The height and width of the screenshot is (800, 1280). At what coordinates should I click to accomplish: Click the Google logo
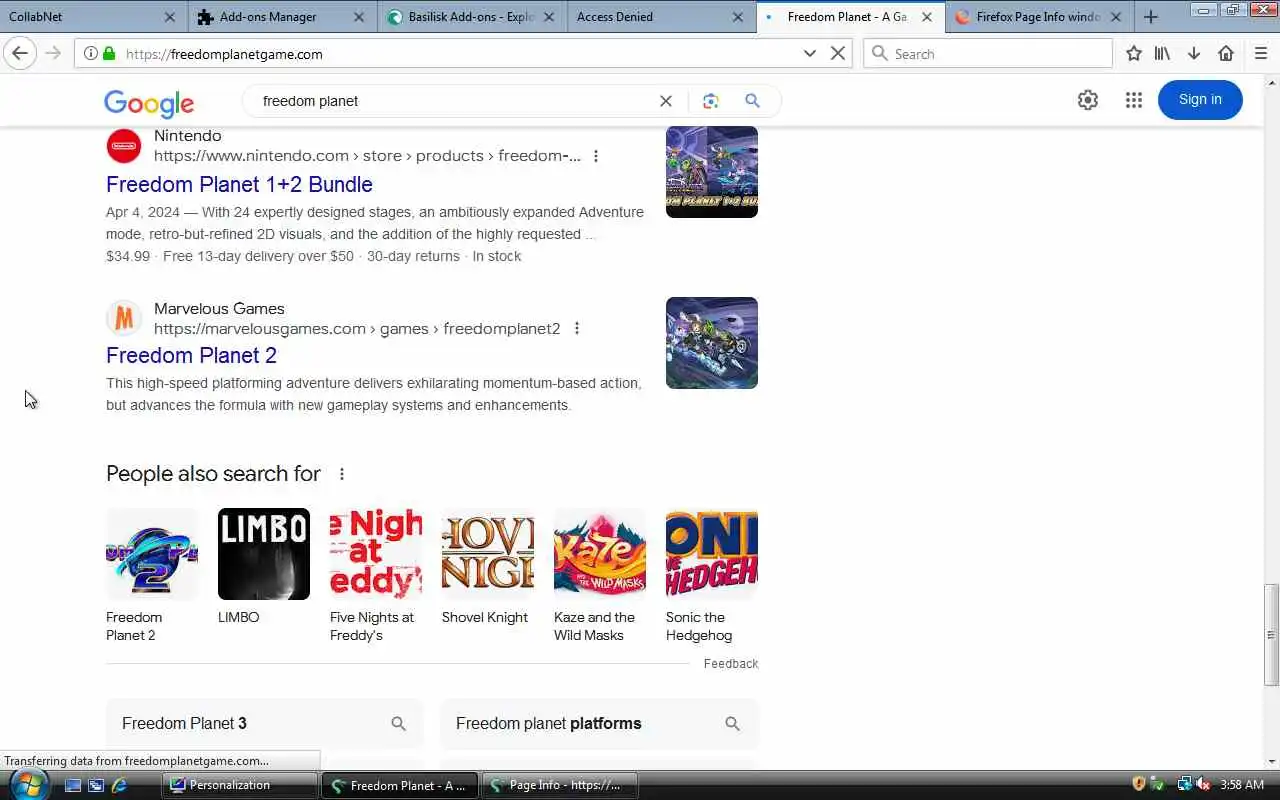[x=149, y=103]
